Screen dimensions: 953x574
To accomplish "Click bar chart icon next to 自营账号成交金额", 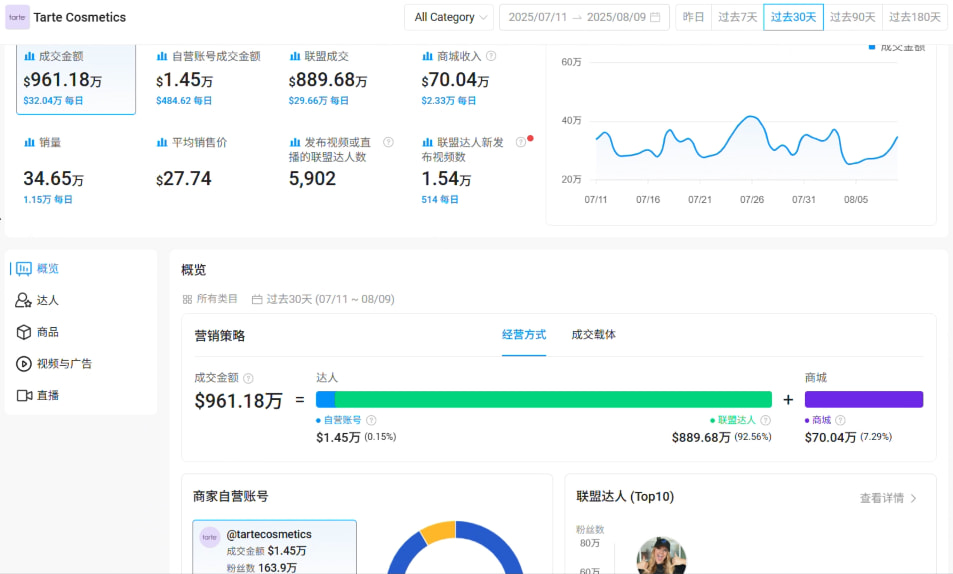I will click(x=162, y=57).
